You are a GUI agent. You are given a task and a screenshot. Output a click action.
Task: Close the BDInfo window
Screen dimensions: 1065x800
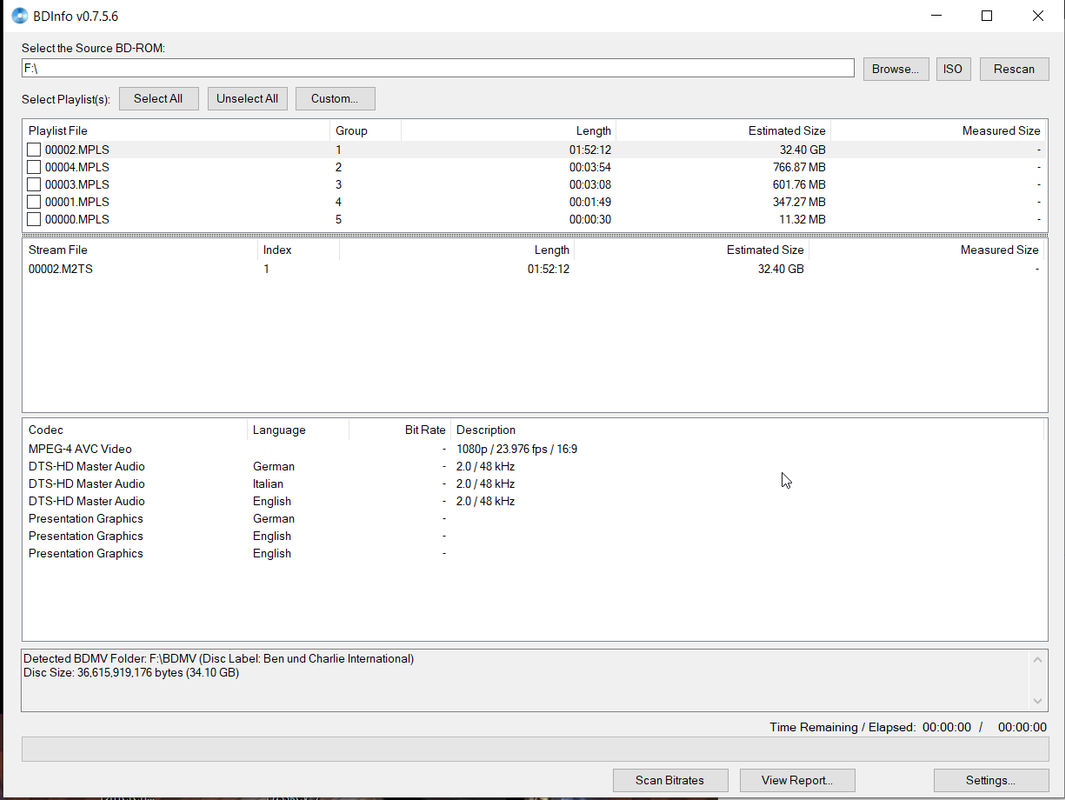(x=1038, y=16)
